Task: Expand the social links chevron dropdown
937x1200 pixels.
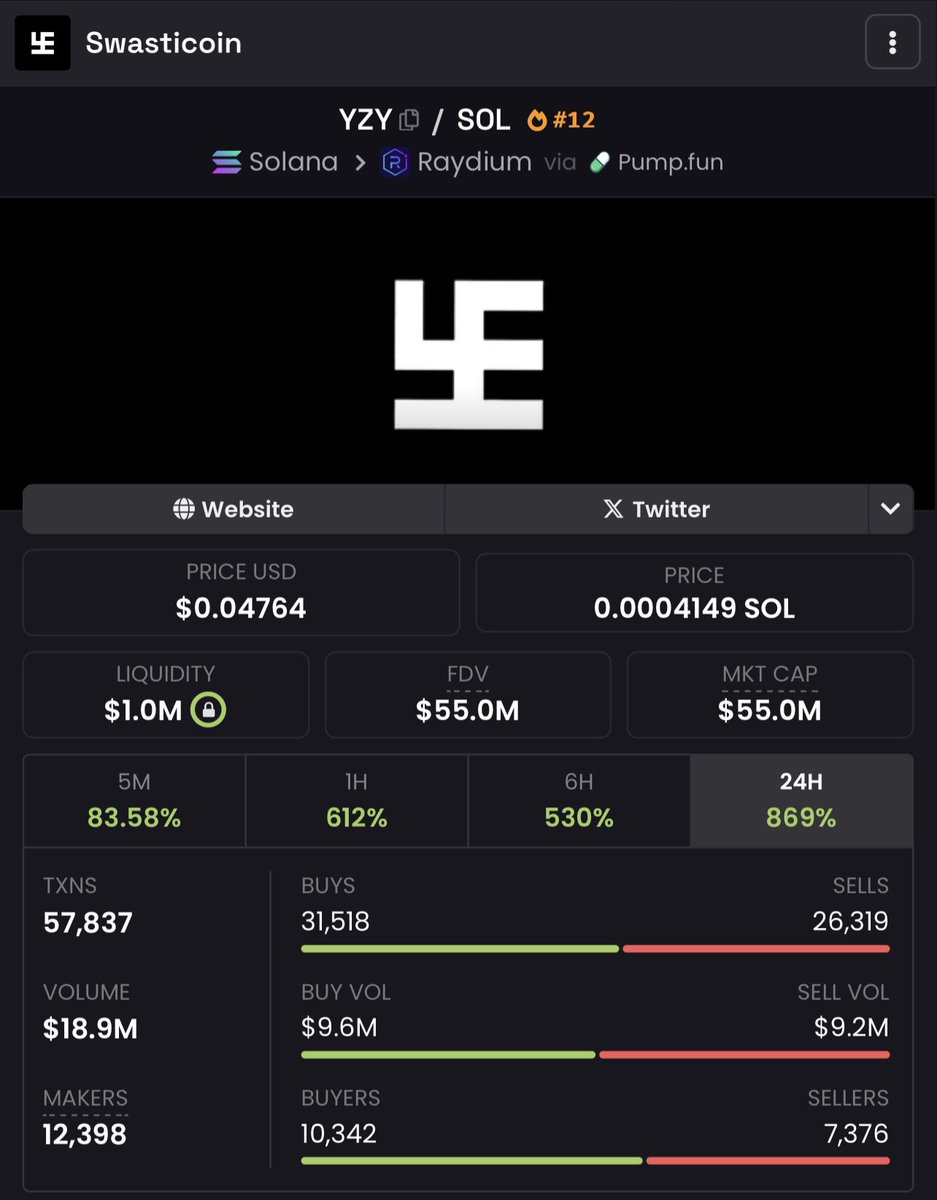Action: point(890,509)
